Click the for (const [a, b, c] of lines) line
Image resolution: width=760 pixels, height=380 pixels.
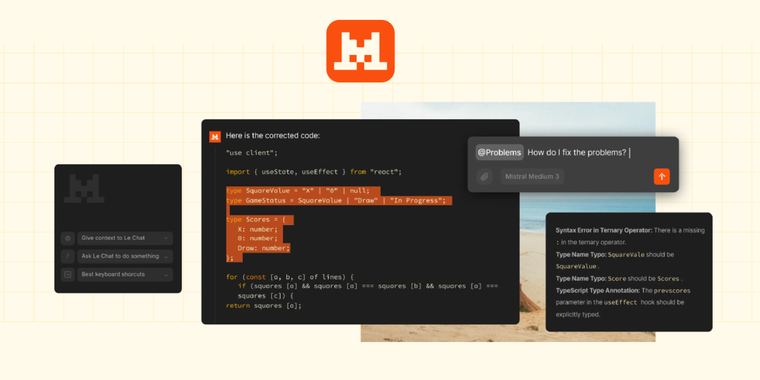(x=290, y=277)
